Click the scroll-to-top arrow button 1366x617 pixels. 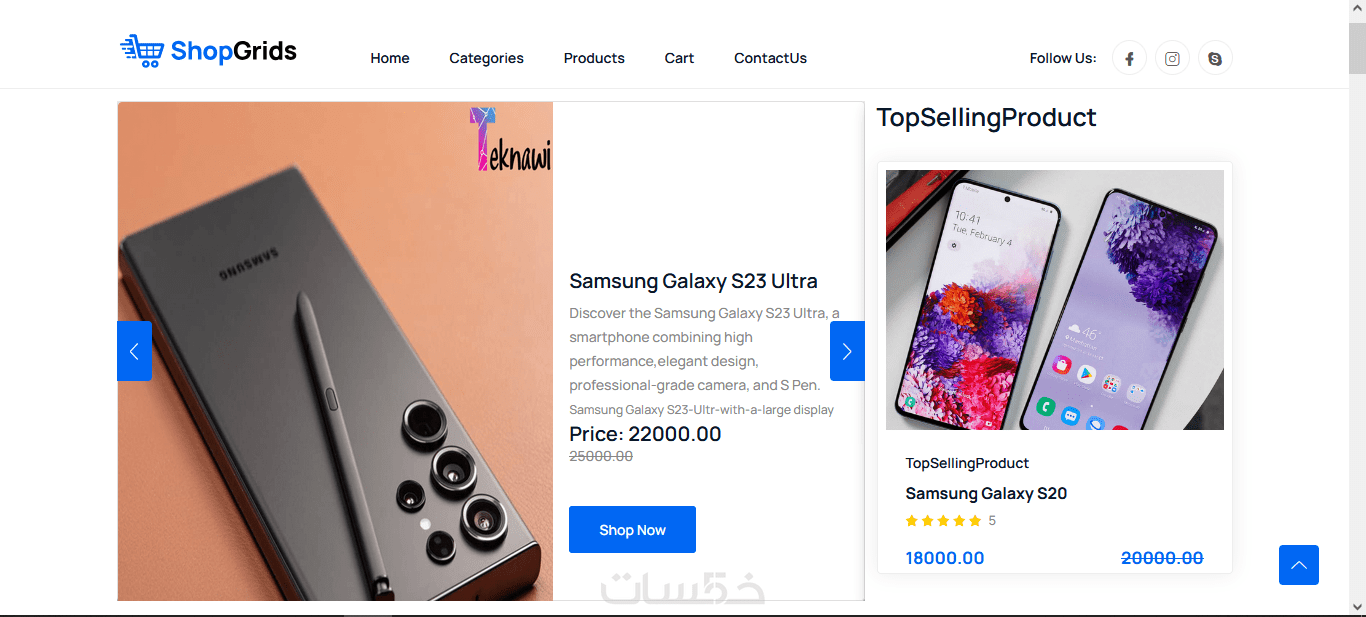1298,565
